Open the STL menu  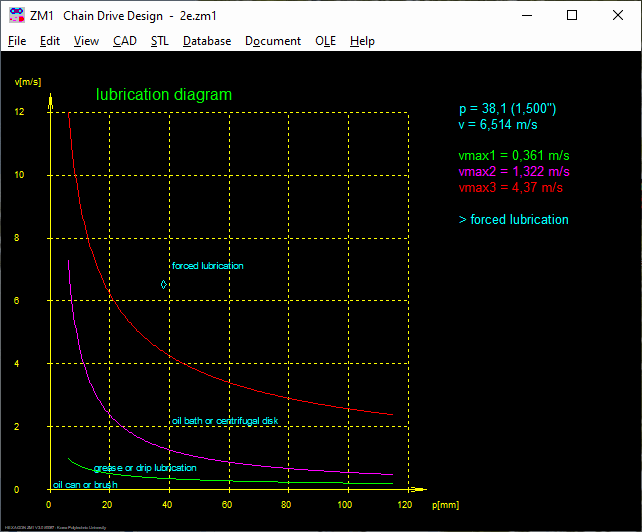160,41
